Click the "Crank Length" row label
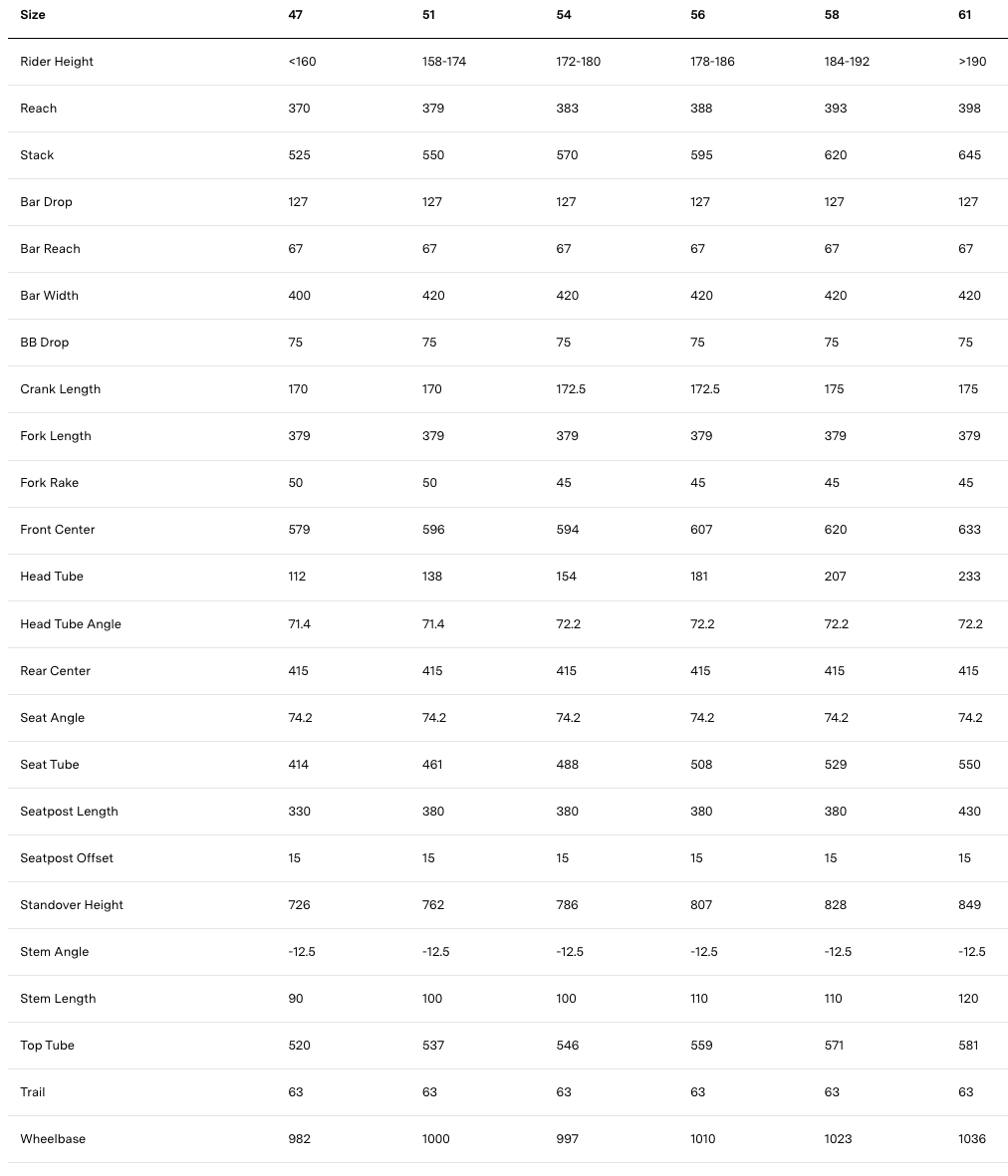Image resolution: width=1008 pixels, height=1176 pixels. pyautogui.click(x=60, y=389)
